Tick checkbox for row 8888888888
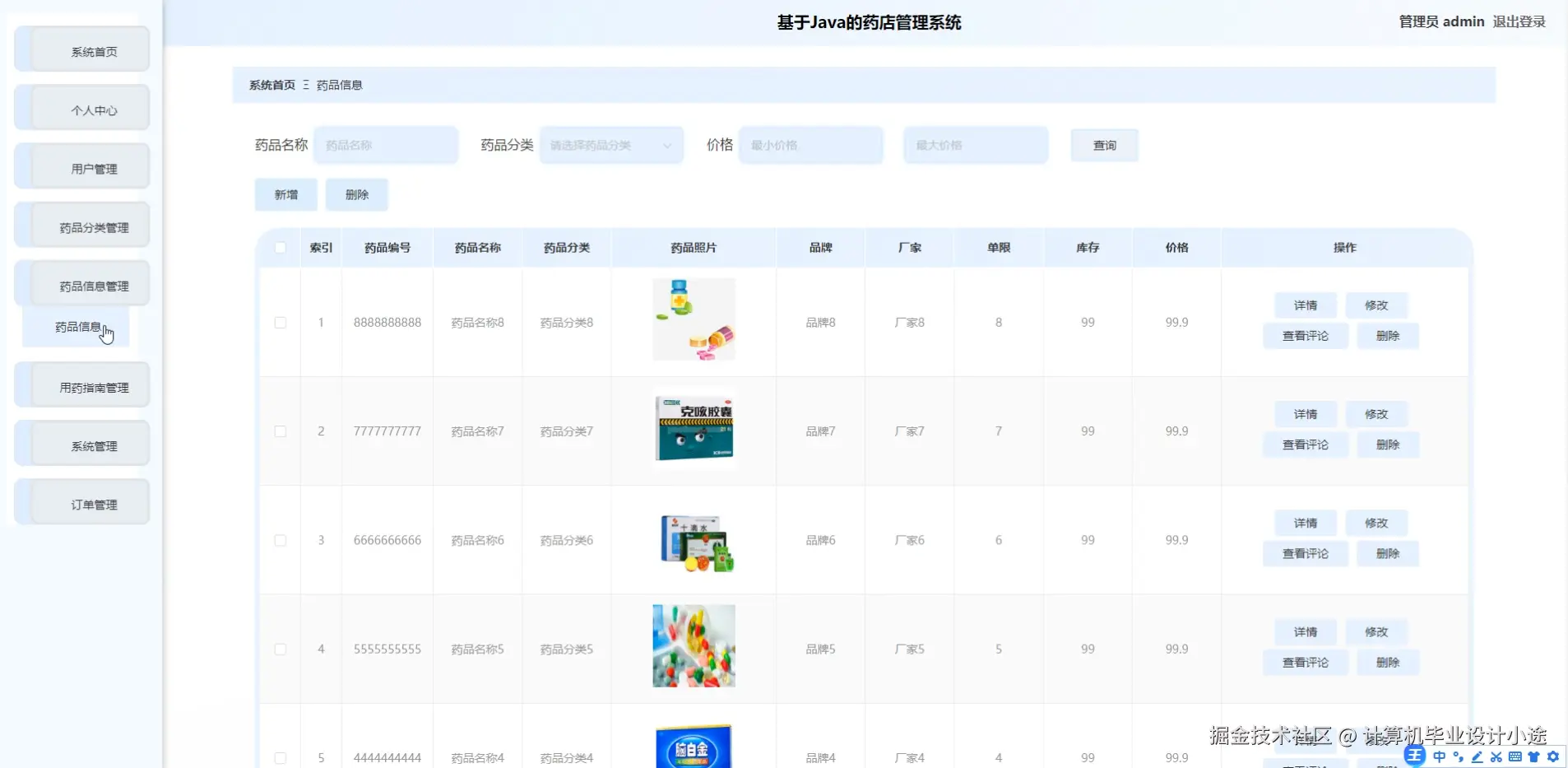Screen dimensions: 1568x768 tap(281, 323)
